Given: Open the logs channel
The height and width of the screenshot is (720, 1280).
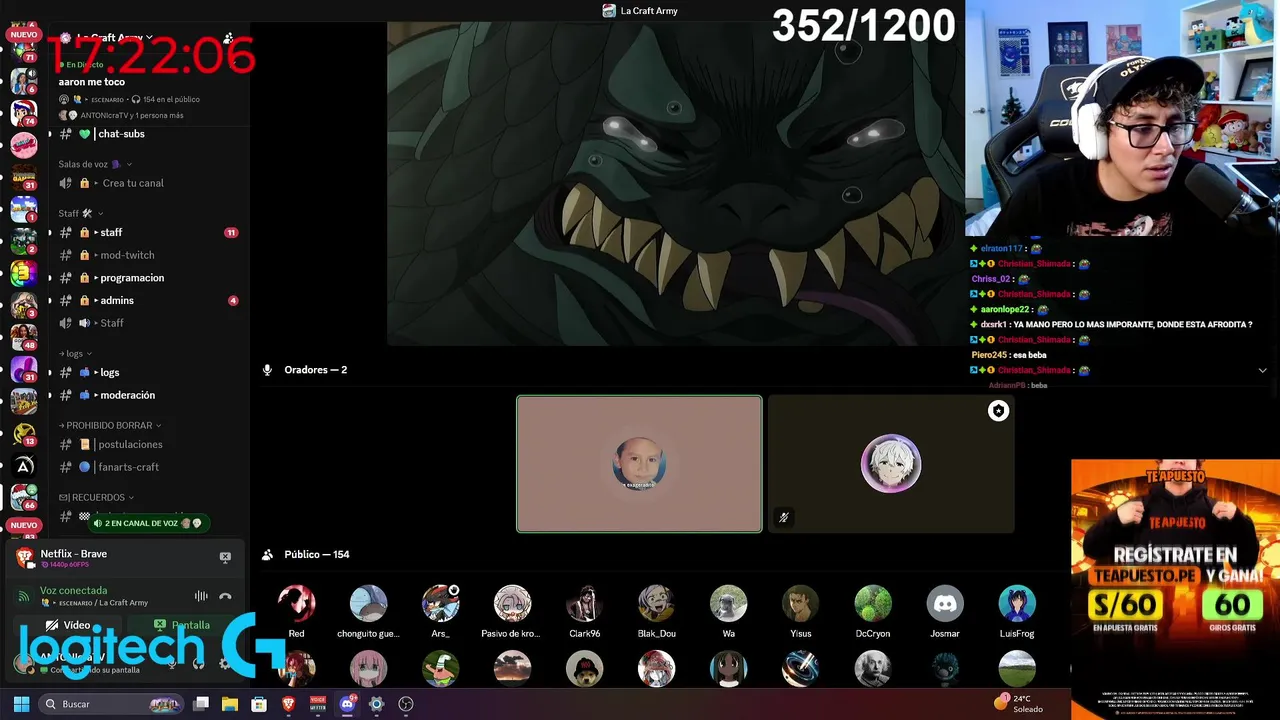Looking at the screenshot, I should pyautogui.click(x=110, y=372).
